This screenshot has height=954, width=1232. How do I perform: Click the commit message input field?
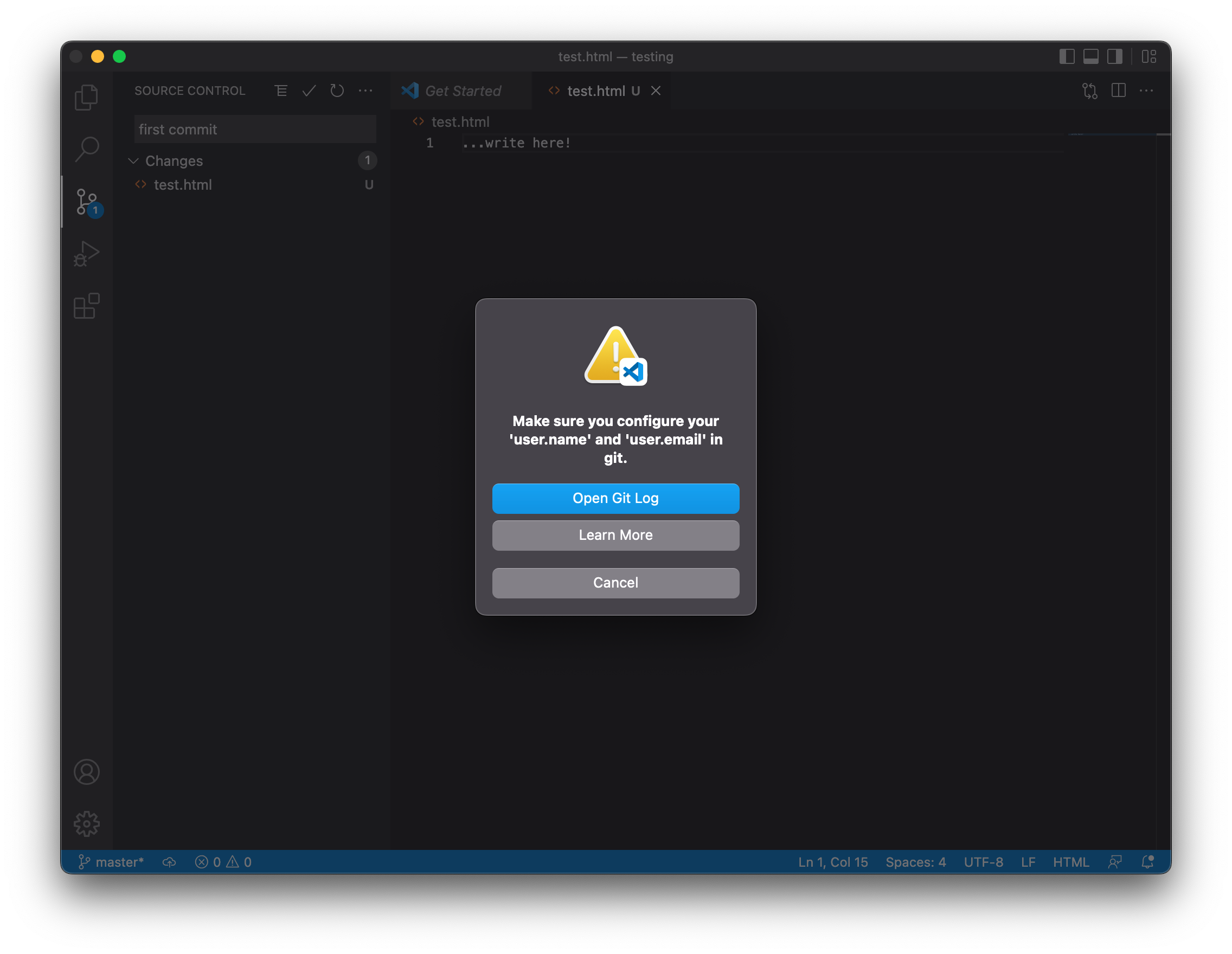pos(255,130)
